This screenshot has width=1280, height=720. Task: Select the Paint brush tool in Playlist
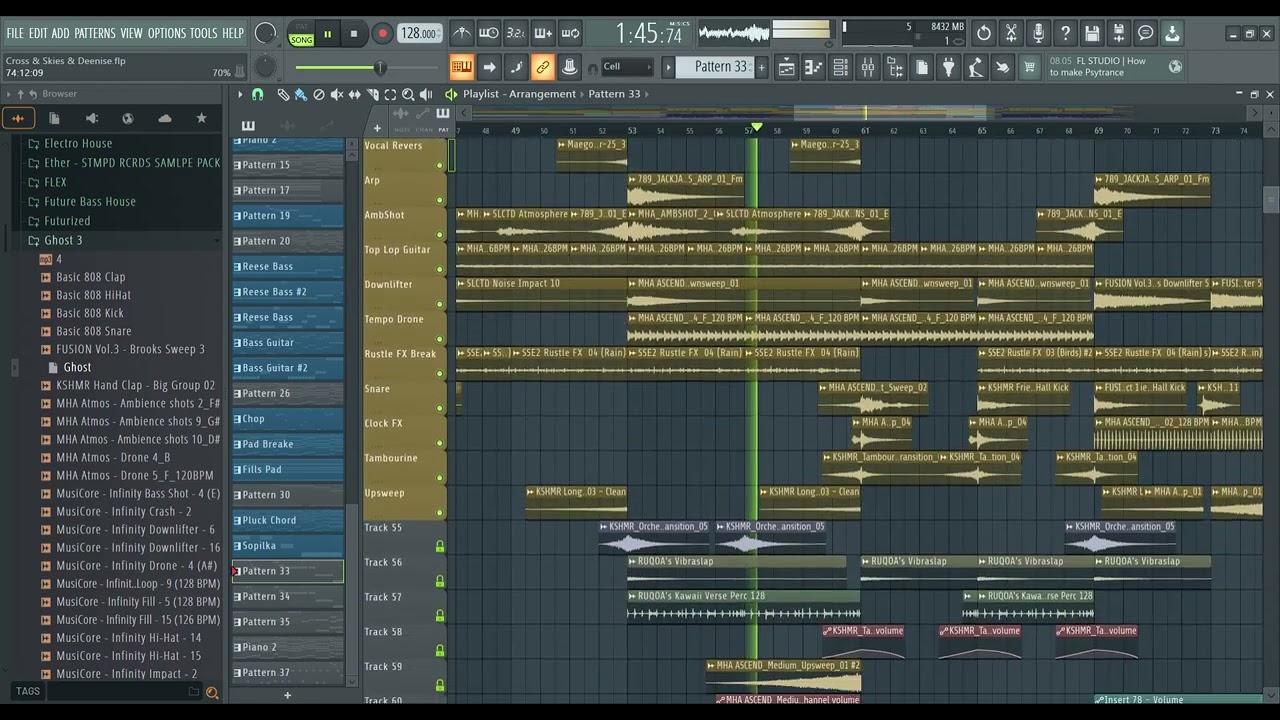tap(300, 94)
